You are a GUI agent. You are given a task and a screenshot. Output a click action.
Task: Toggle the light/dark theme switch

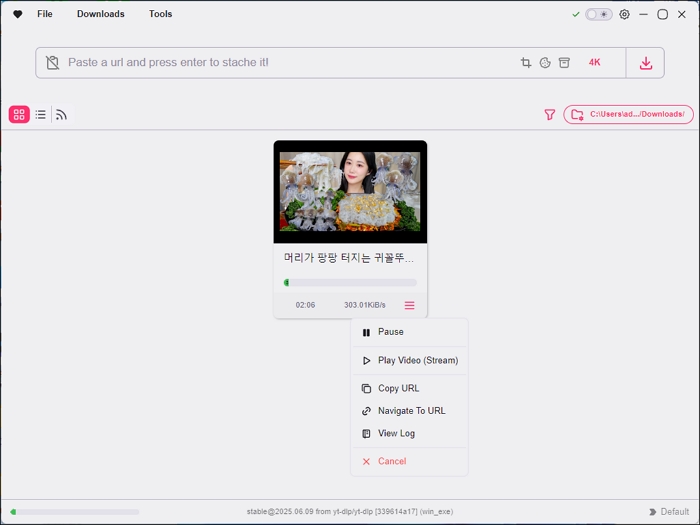(599, 14)
